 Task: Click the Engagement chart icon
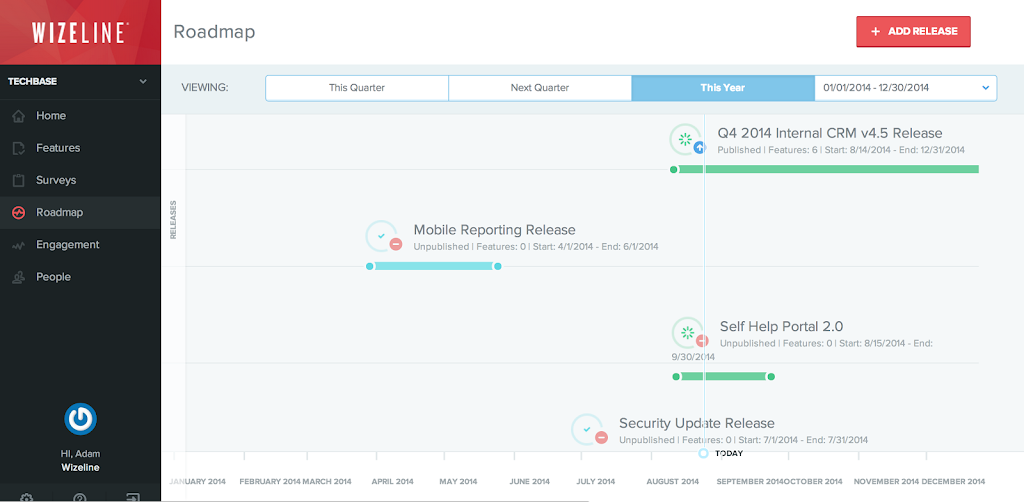point(18,245)
